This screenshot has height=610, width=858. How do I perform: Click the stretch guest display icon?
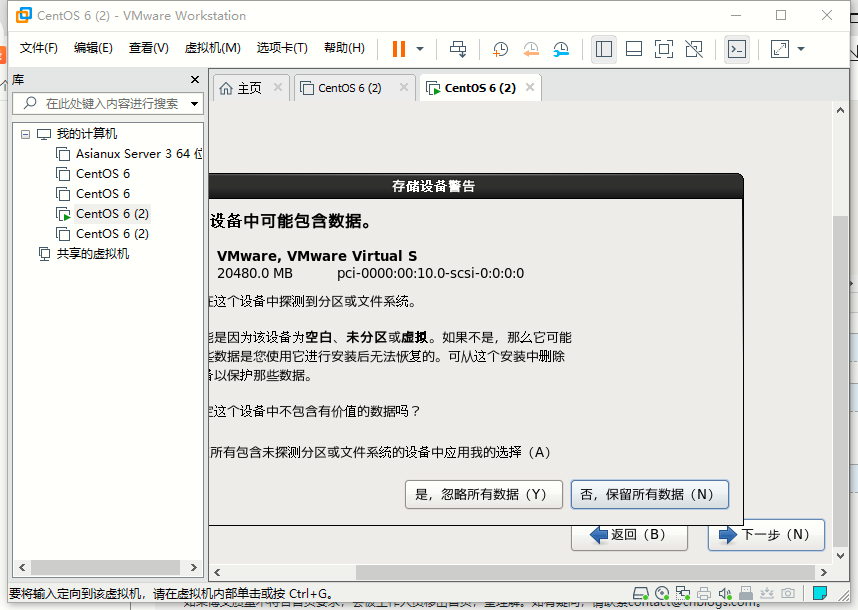pos(780,49)
